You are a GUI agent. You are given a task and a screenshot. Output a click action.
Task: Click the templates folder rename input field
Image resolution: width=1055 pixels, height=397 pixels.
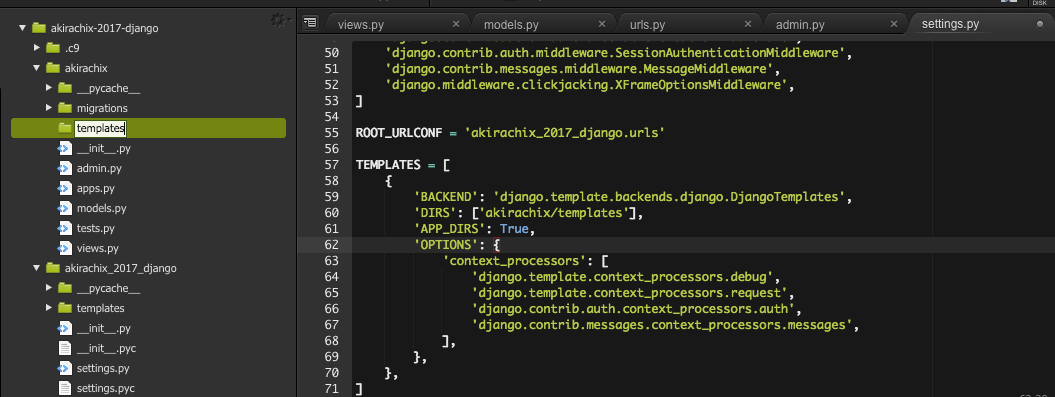100,128
